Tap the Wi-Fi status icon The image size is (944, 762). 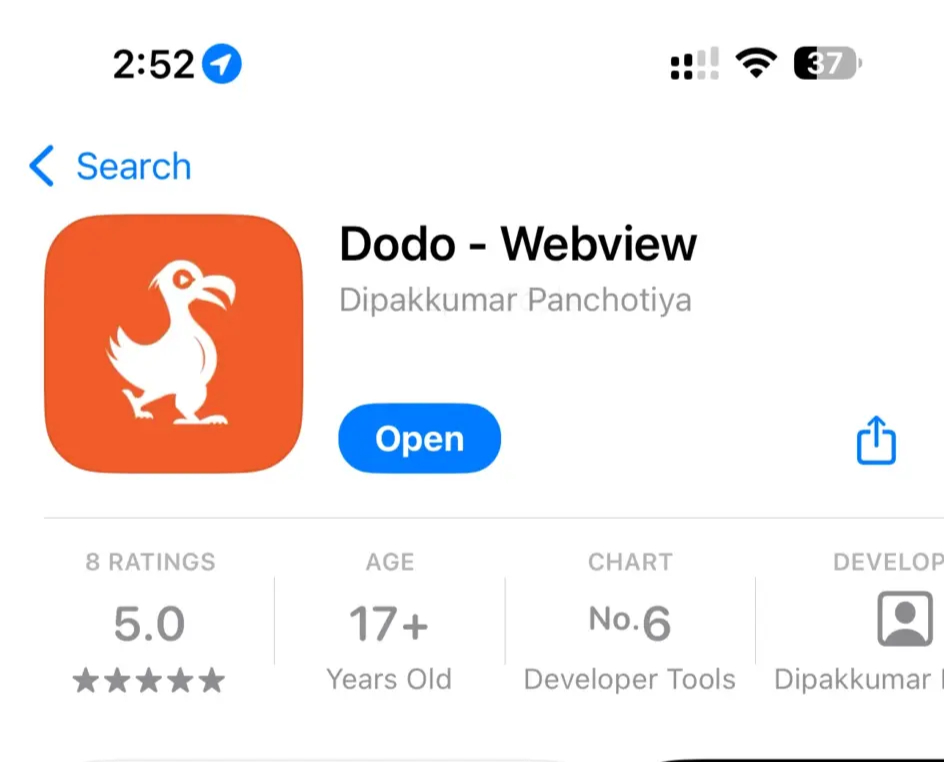click(x=756, y=63)
